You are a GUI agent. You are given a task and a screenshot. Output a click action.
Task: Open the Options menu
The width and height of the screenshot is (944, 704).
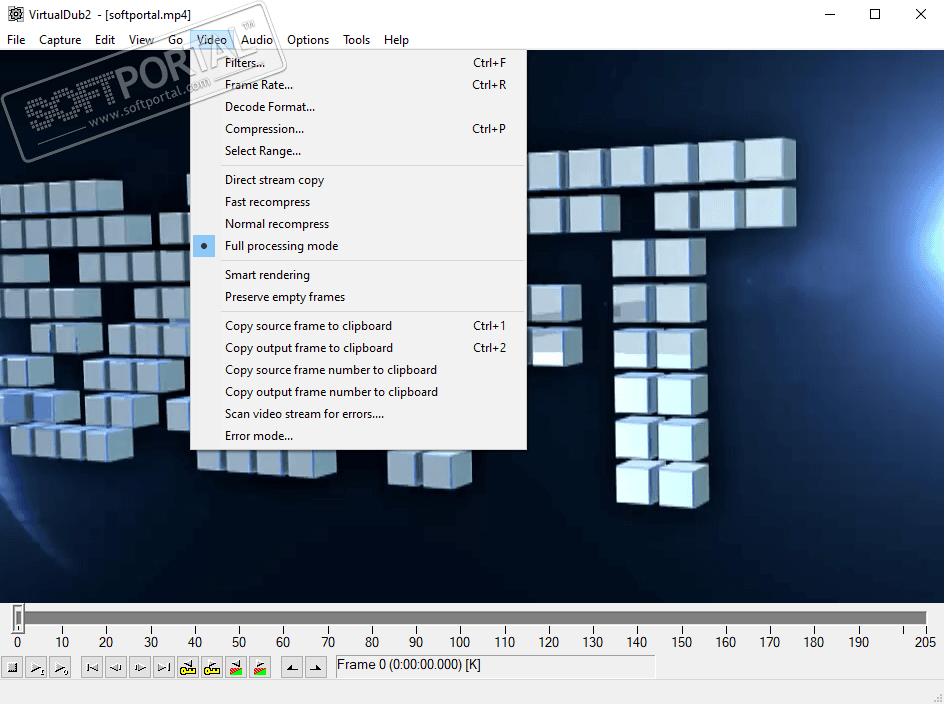click(308, 40)
